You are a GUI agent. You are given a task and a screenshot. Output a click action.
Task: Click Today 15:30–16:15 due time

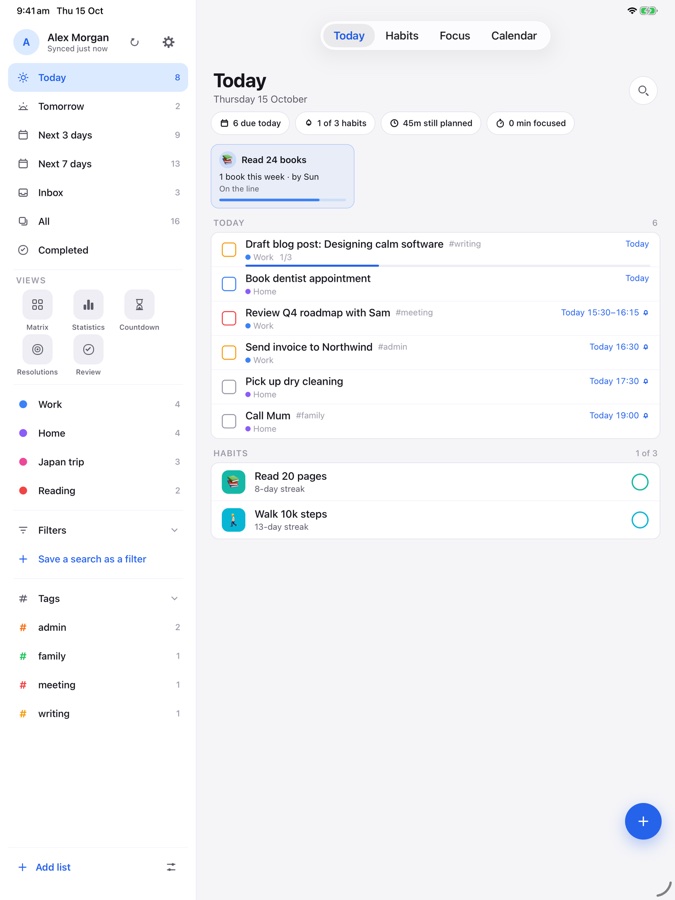pos(600,313)
